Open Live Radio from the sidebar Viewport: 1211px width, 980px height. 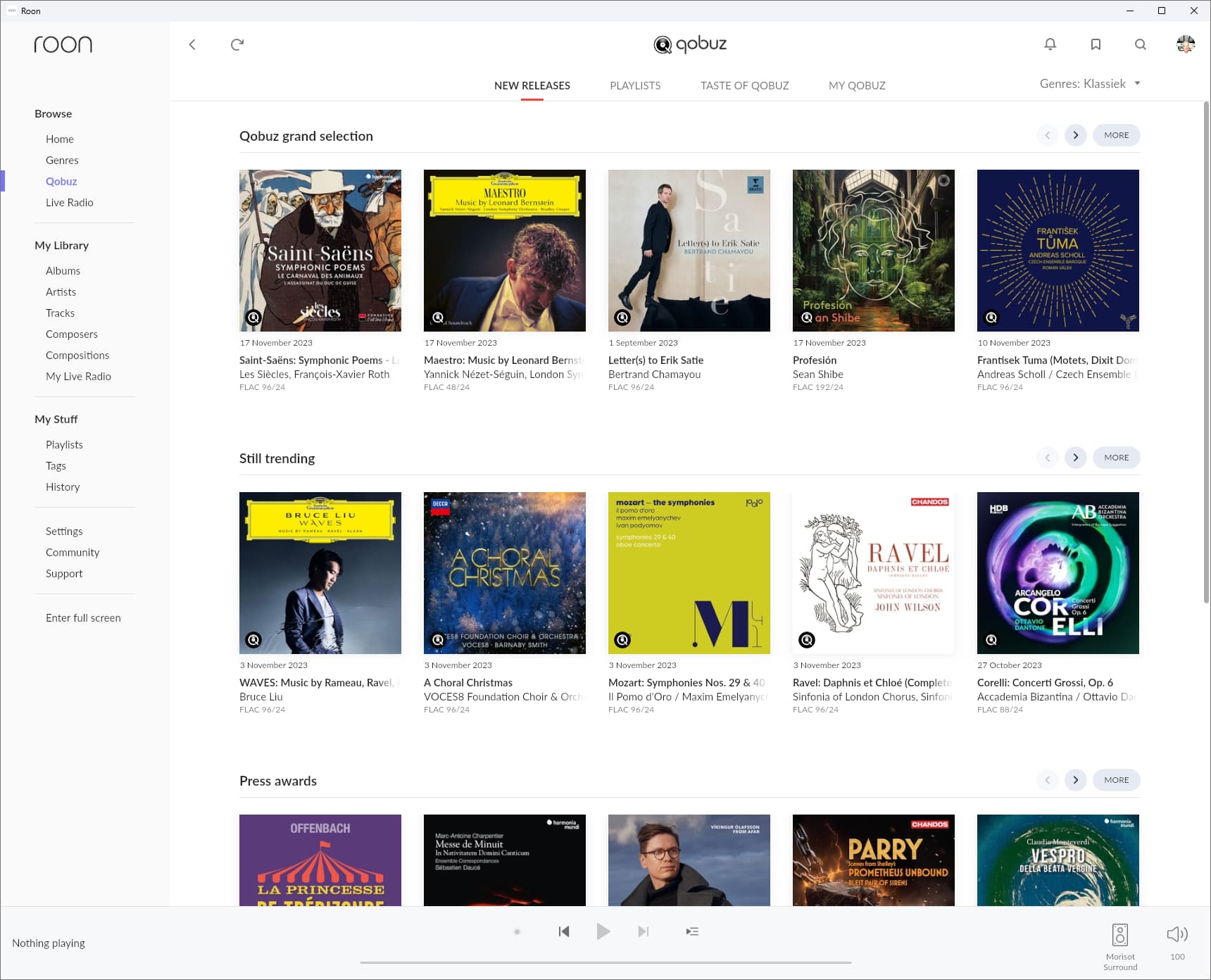[x=69, y=202]
